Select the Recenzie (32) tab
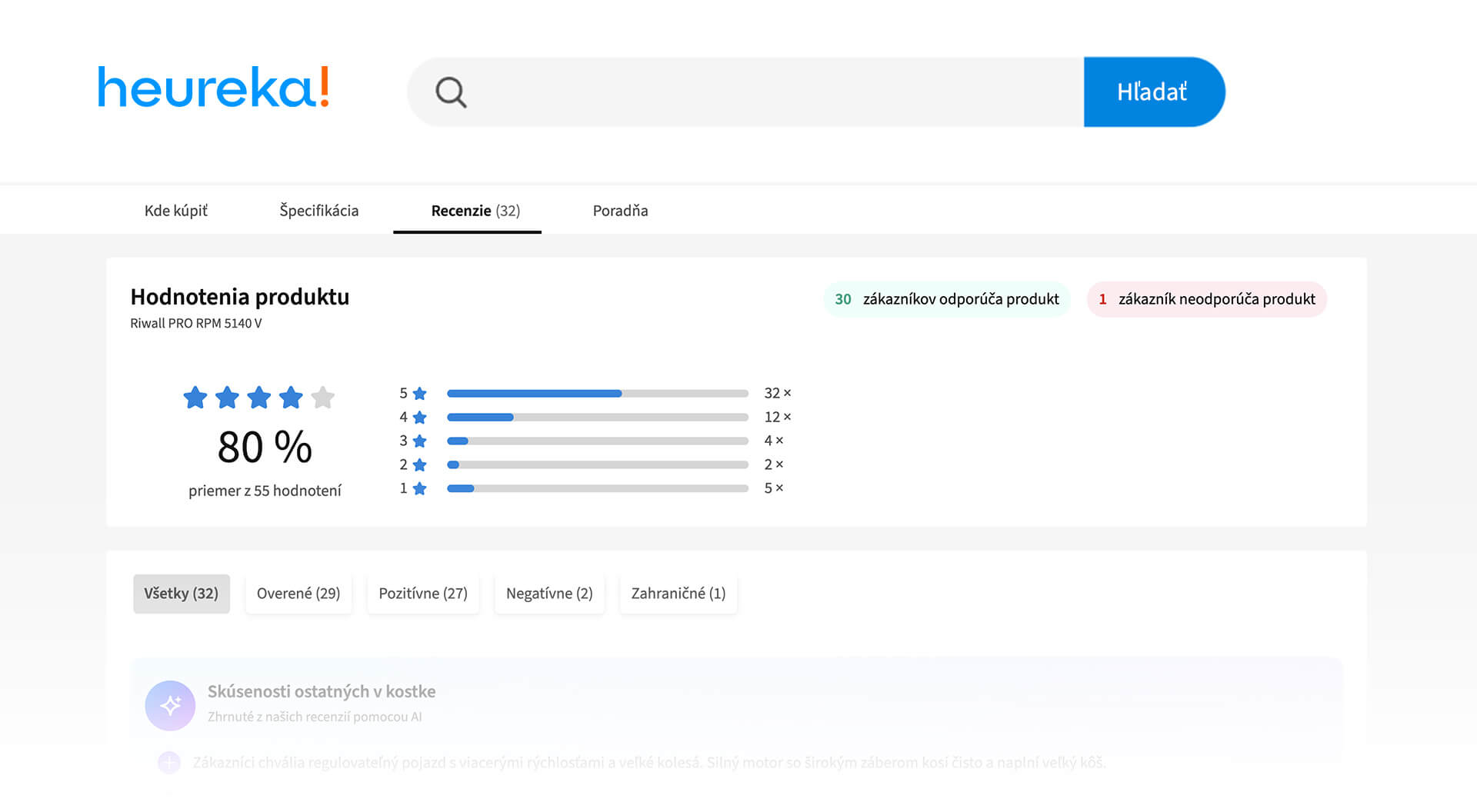 click(x=475, y=211)
